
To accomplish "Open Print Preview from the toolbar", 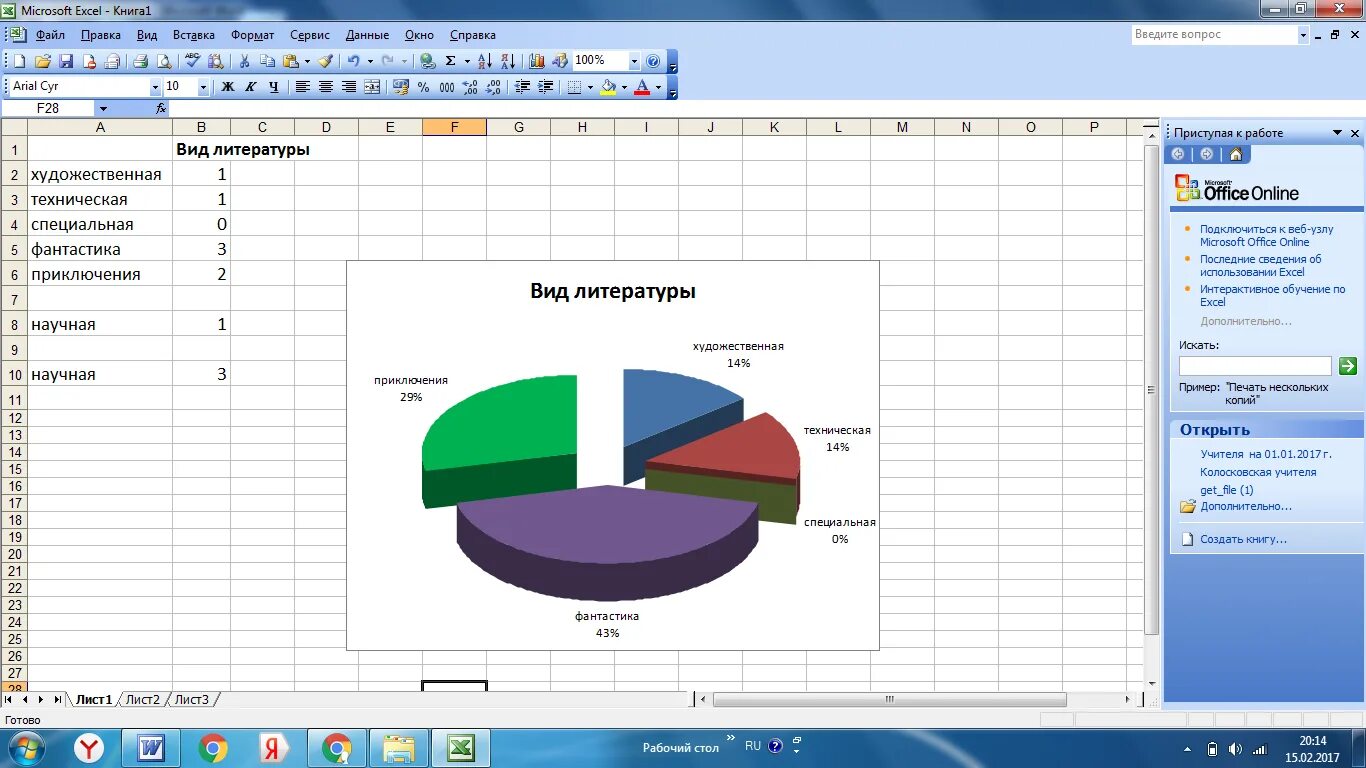I will [x=164, y=61].
